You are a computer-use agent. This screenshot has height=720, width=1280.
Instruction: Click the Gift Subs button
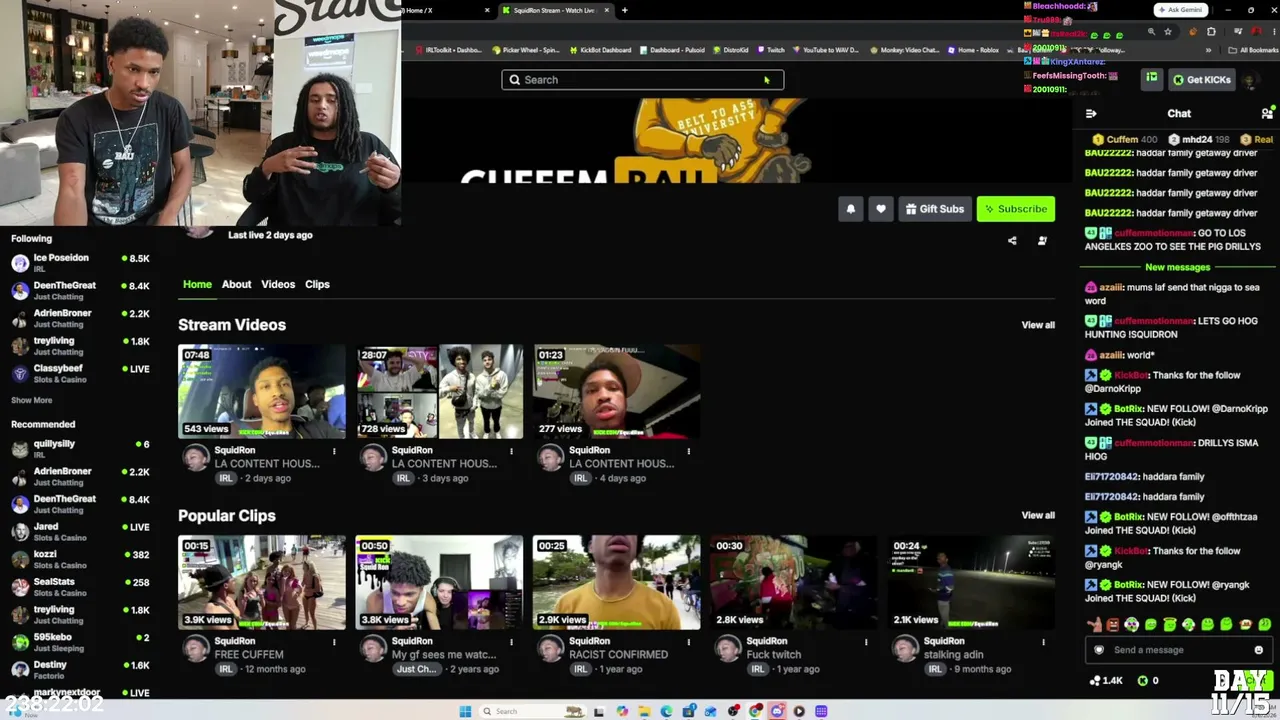click(935, 209)
